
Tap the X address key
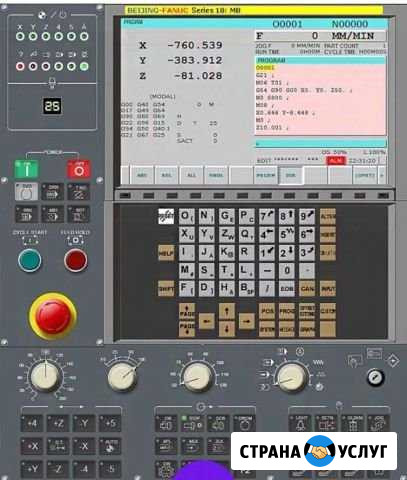pyautogui.click(x=186, y=234)
